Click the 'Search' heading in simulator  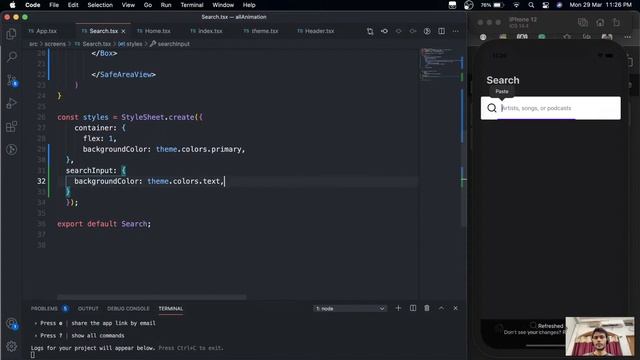pos(503,80)
